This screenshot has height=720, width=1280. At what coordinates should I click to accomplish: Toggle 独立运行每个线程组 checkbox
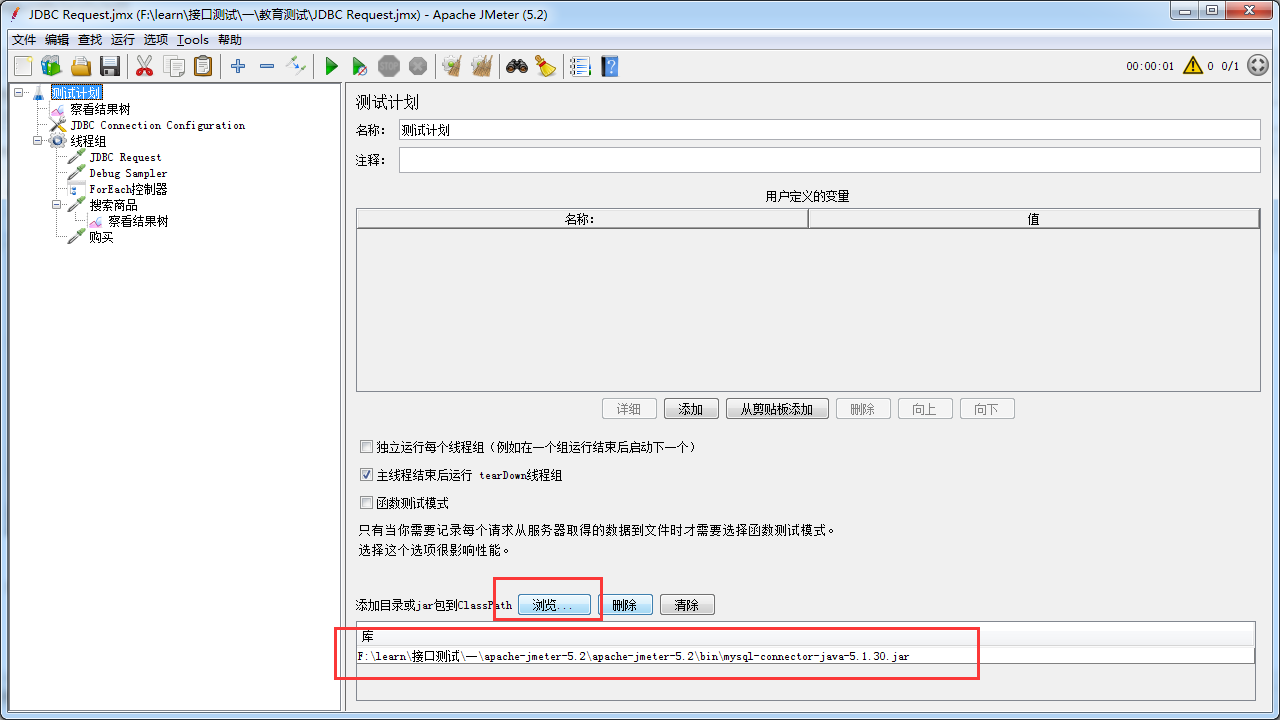point(366,447)
